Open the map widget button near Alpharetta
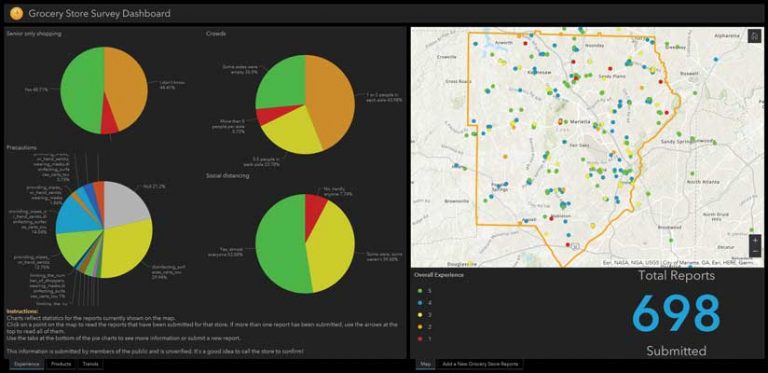This screenshot has width=768, height=373. tap(754, 37)
